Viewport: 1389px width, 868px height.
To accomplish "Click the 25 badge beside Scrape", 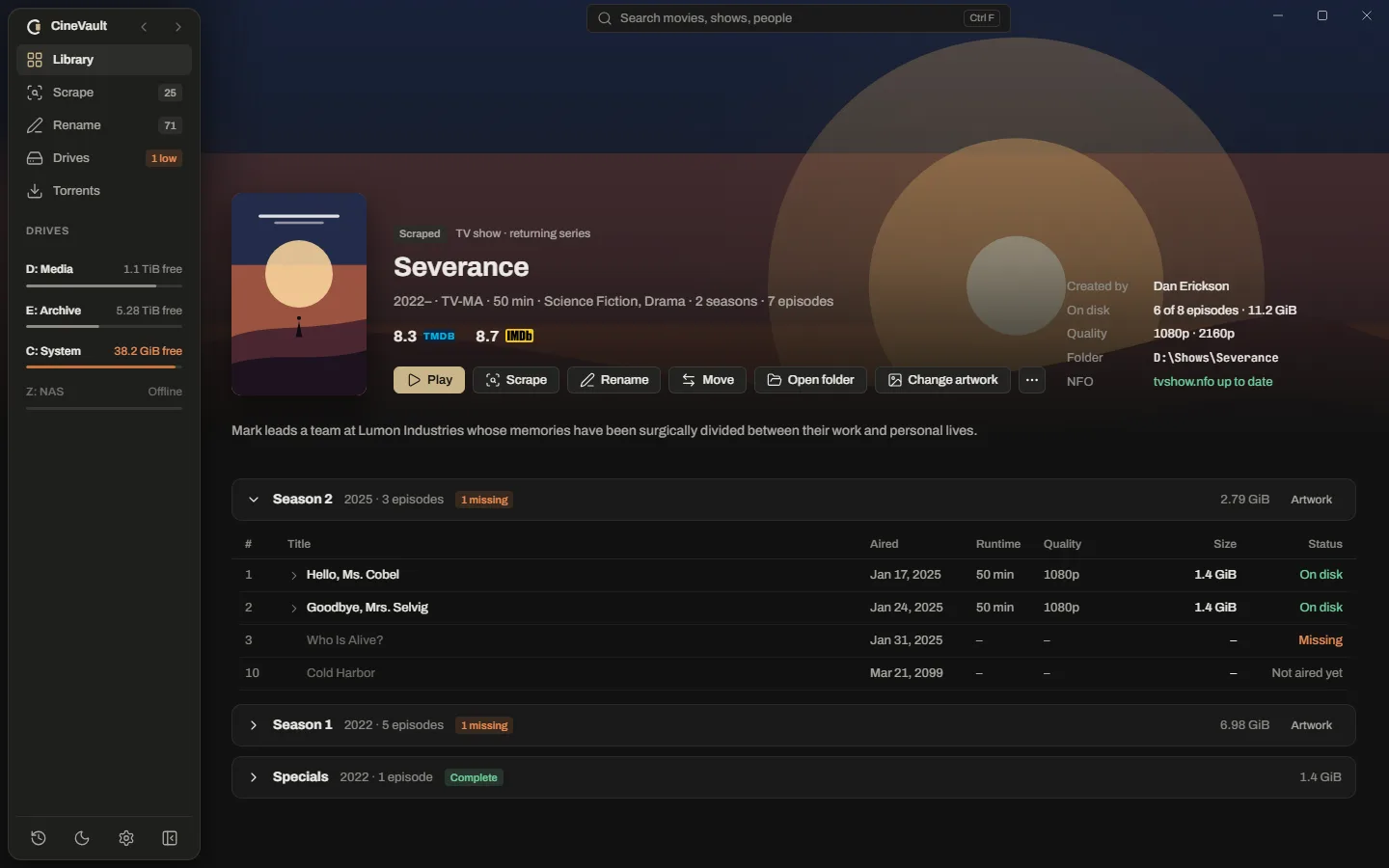I will pos(170,93).
